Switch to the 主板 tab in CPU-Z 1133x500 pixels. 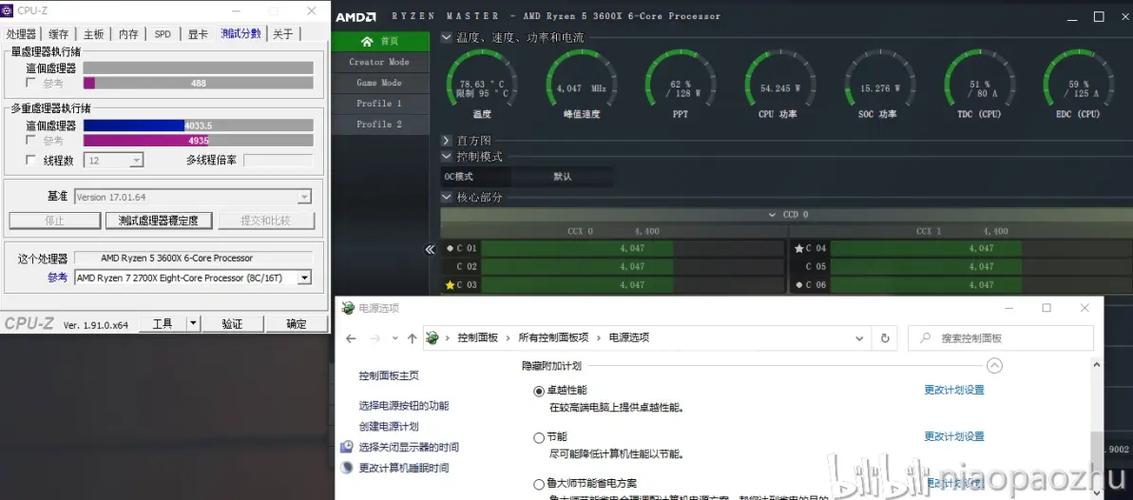[94, 34]
